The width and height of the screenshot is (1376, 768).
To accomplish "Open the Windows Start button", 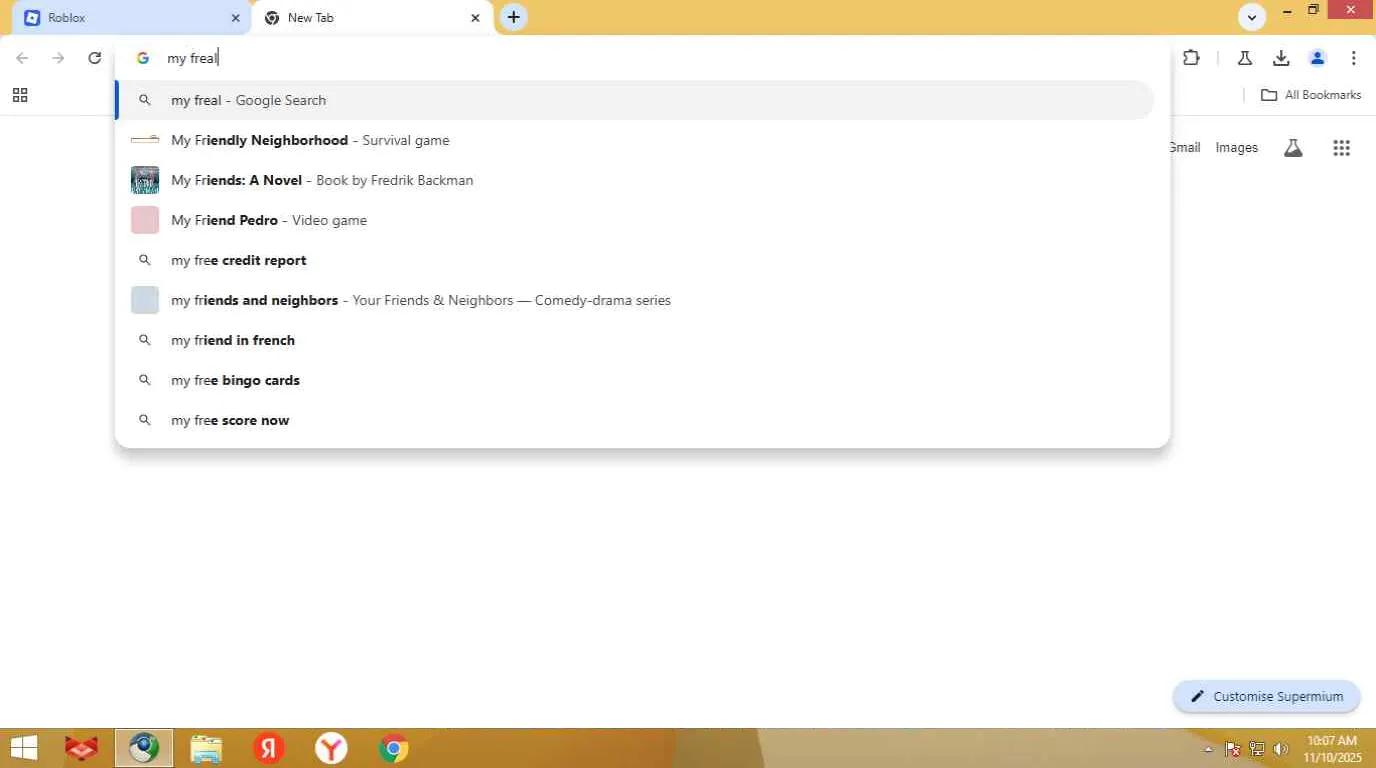I will click(24, 748).
